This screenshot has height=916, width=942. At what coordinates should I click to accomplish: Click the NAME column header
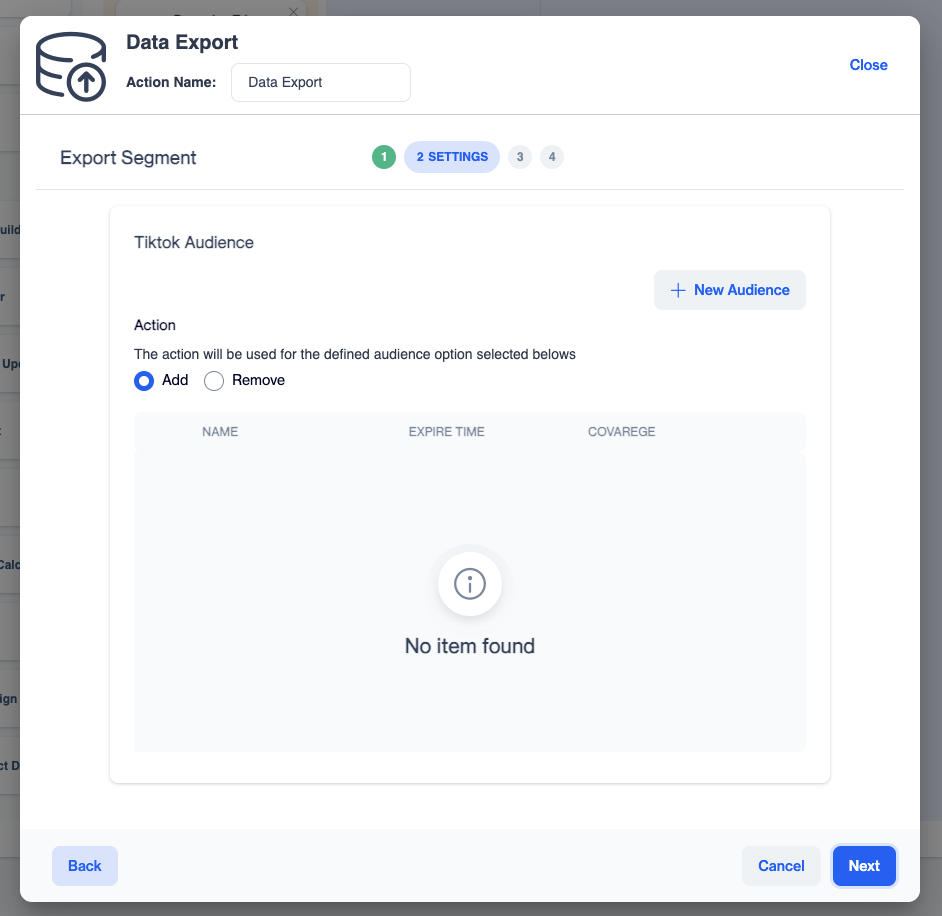220,432
